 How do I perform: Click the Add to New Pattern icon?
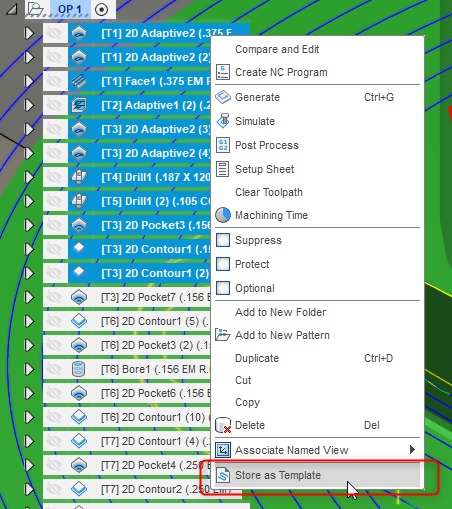223,335
